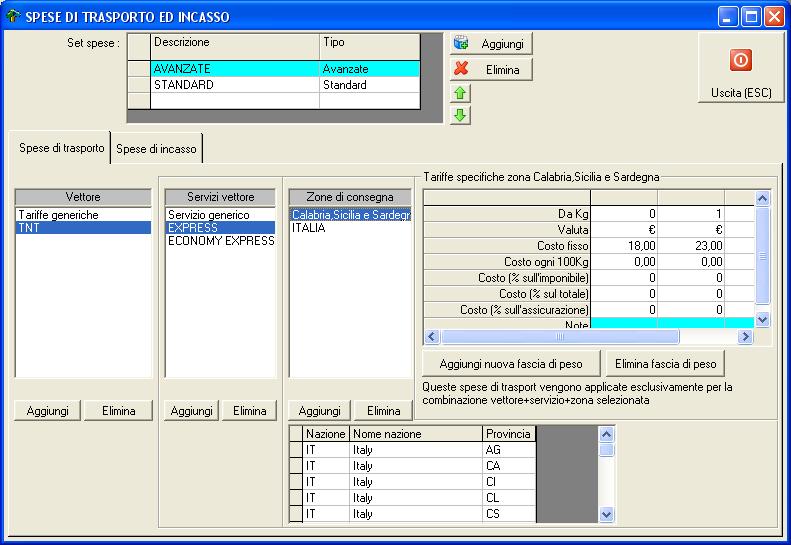The width and height of the screenshot is (791, 545).
Task: Click Aggiungi nuova fascia di peso
Action: [511, 364]
